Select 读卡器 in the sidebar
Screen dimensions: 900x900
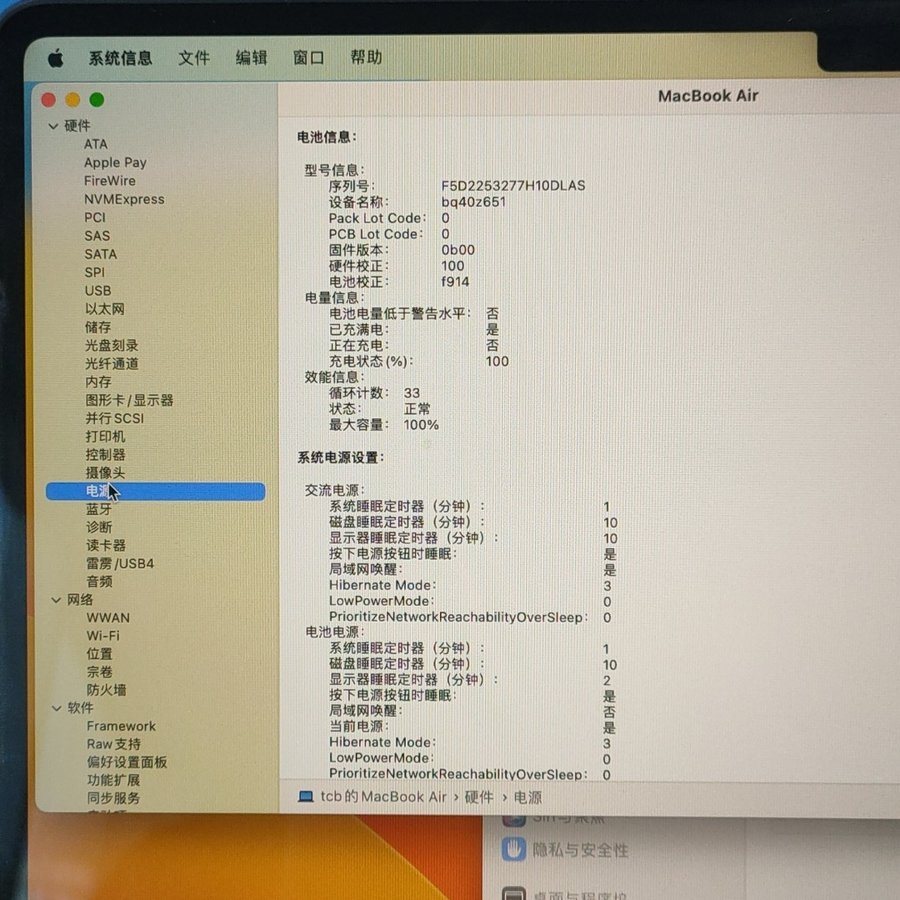pos(106,545)
